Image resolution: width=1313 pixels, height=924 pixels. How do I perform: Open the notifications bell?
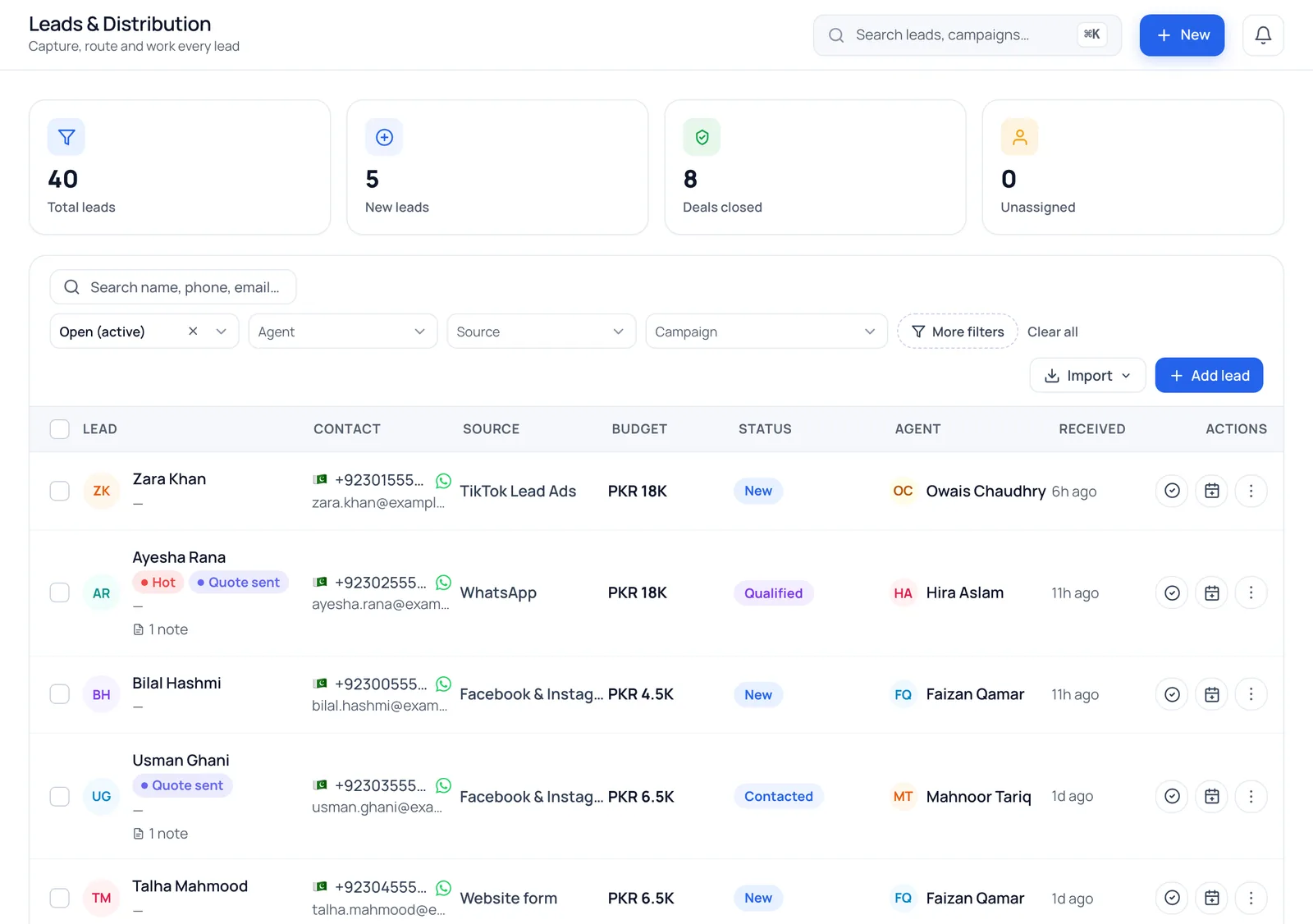(x=1263, y=35)
